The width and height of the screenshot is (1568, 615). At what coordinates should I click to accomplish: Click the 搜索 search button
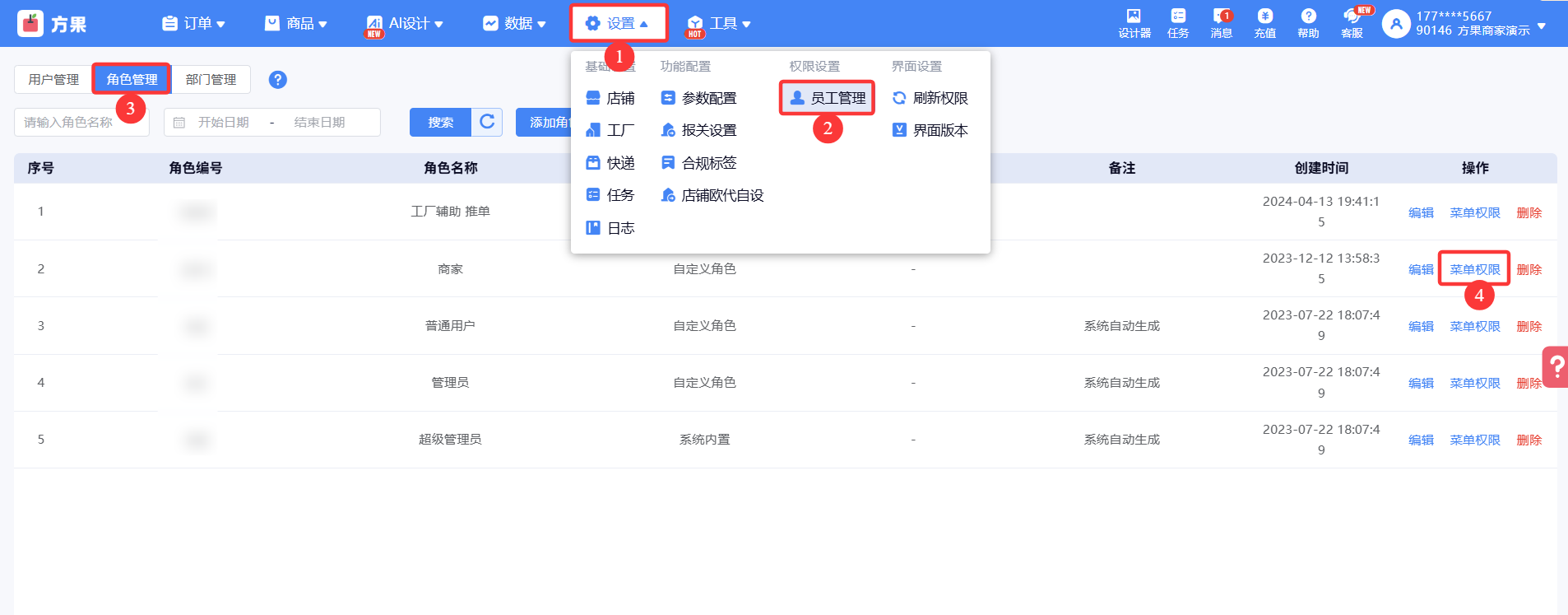(440, 123)
